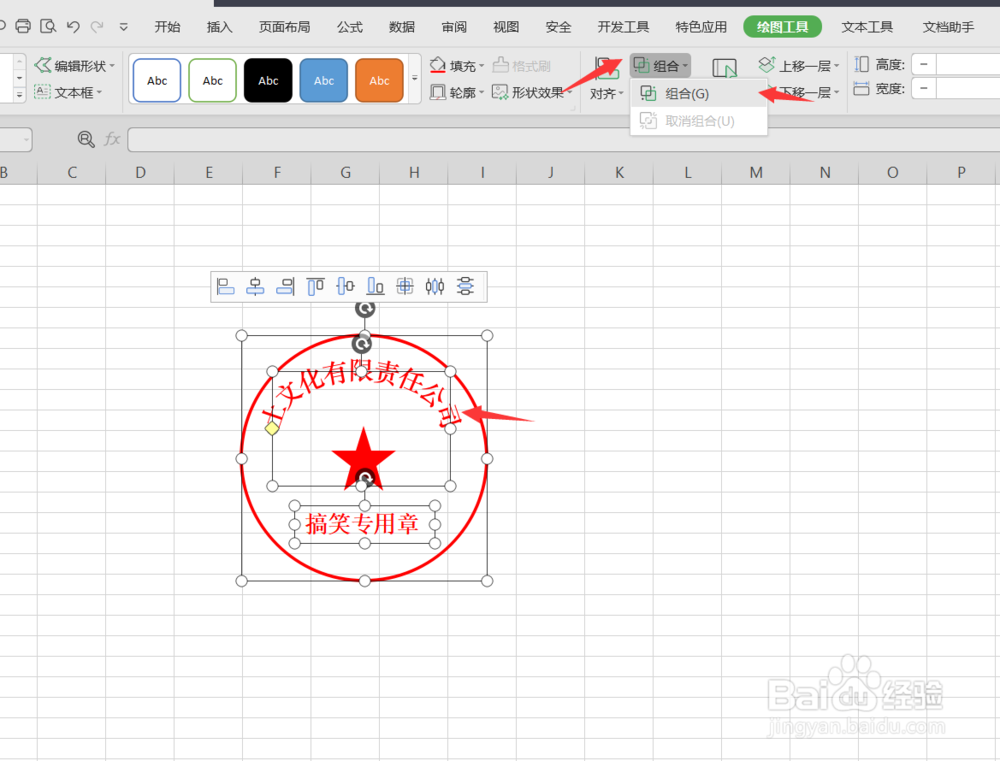Viewport: 1000px width, 761px height.
Task: Select the 搞笑专用章 text box
Action: pos(364,524)
